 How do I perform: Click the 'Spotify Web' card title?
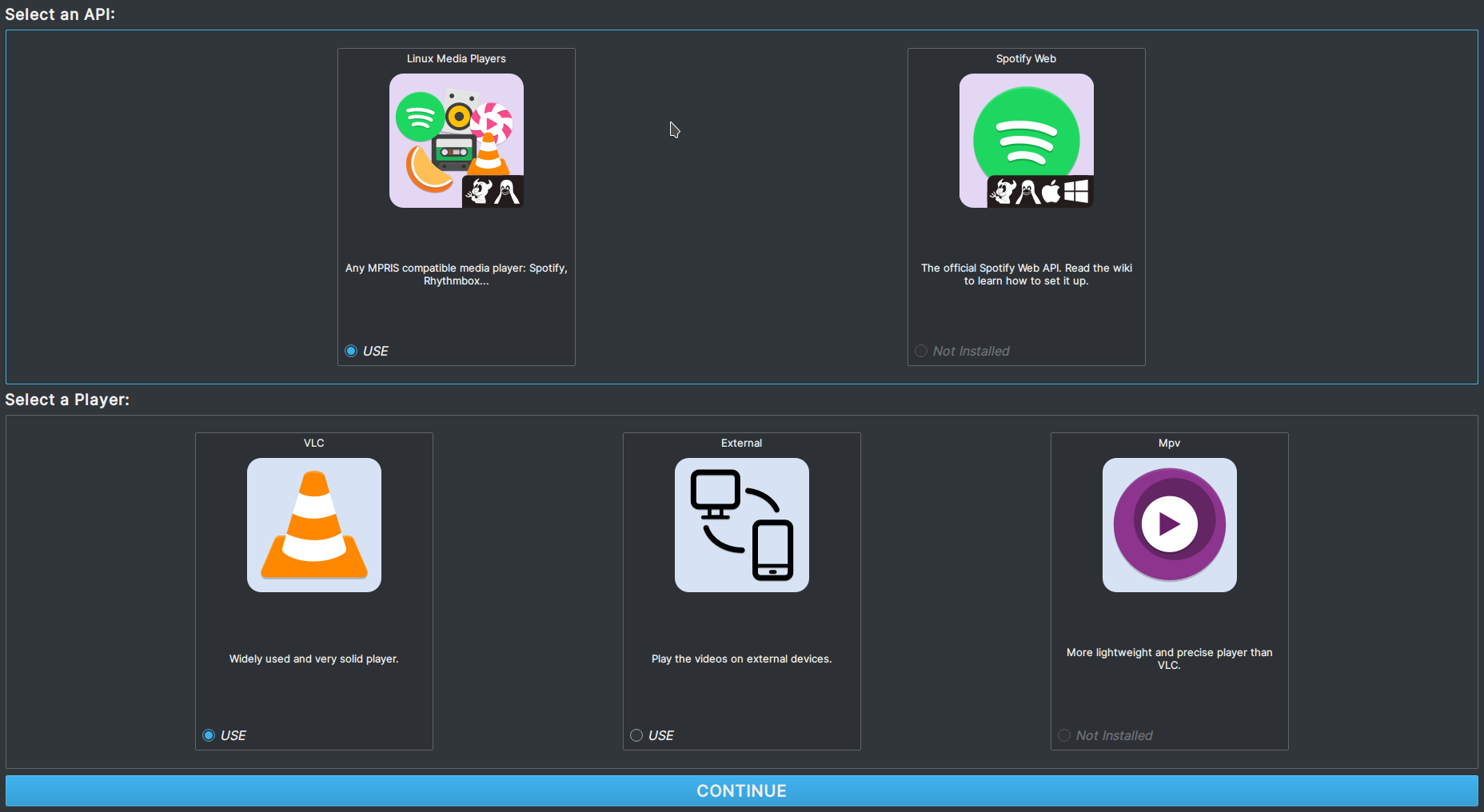(1027, 58)
